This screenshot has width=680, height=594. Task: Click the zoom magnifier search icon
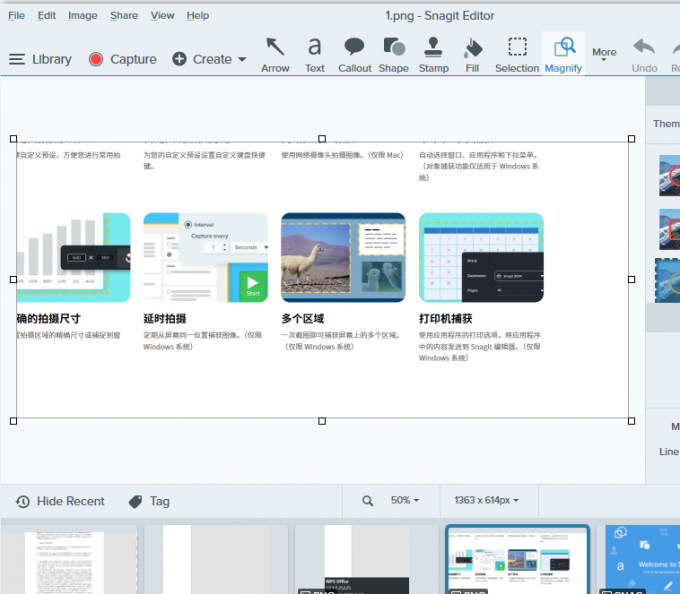pos(367,501)
